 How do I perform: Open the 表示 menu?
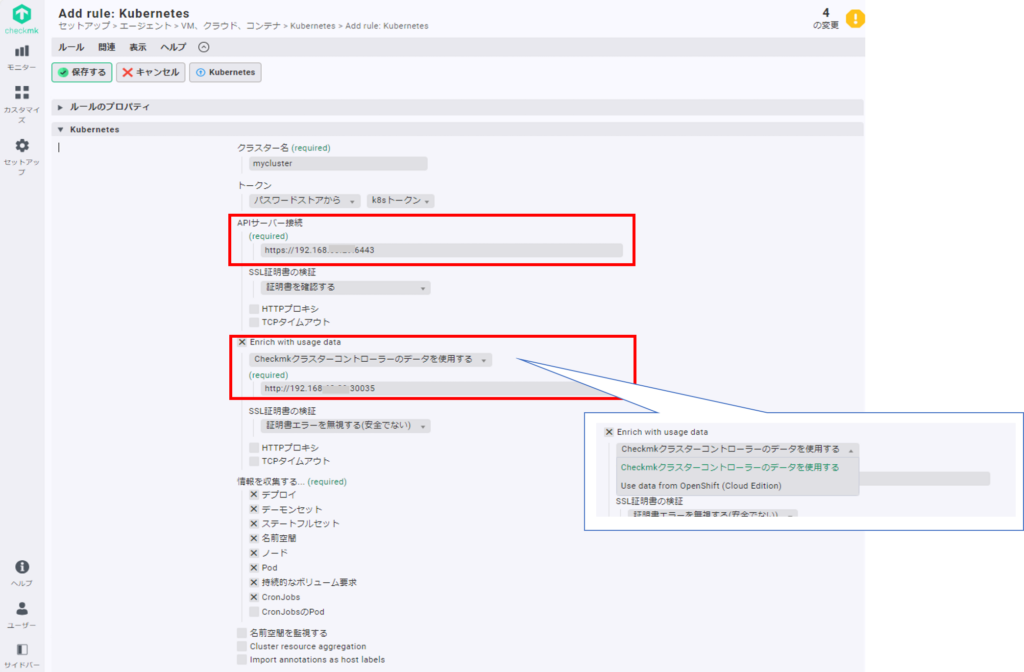138,47
